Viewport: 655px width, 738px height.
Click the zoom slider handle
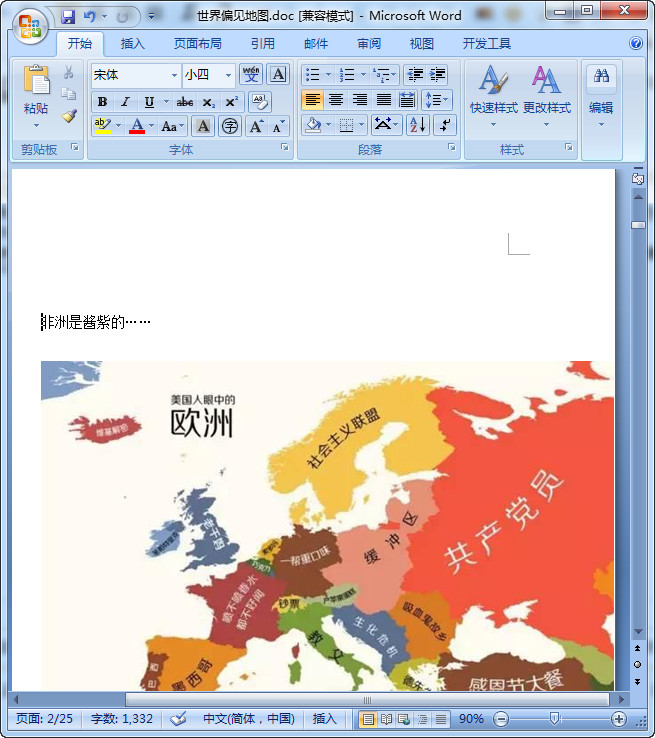coord(554,718)
